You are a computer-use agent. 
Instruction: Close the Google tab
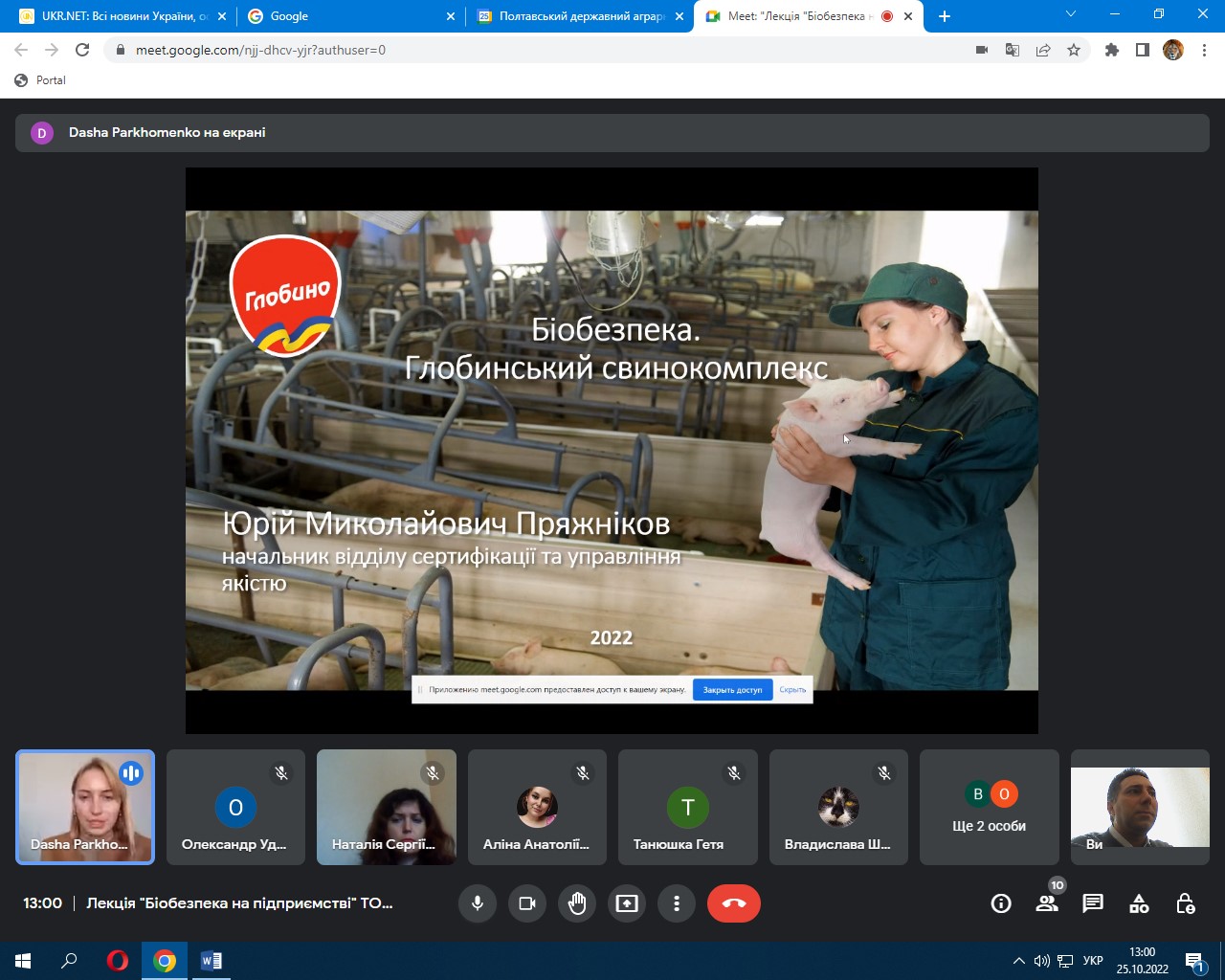(451, 16)
